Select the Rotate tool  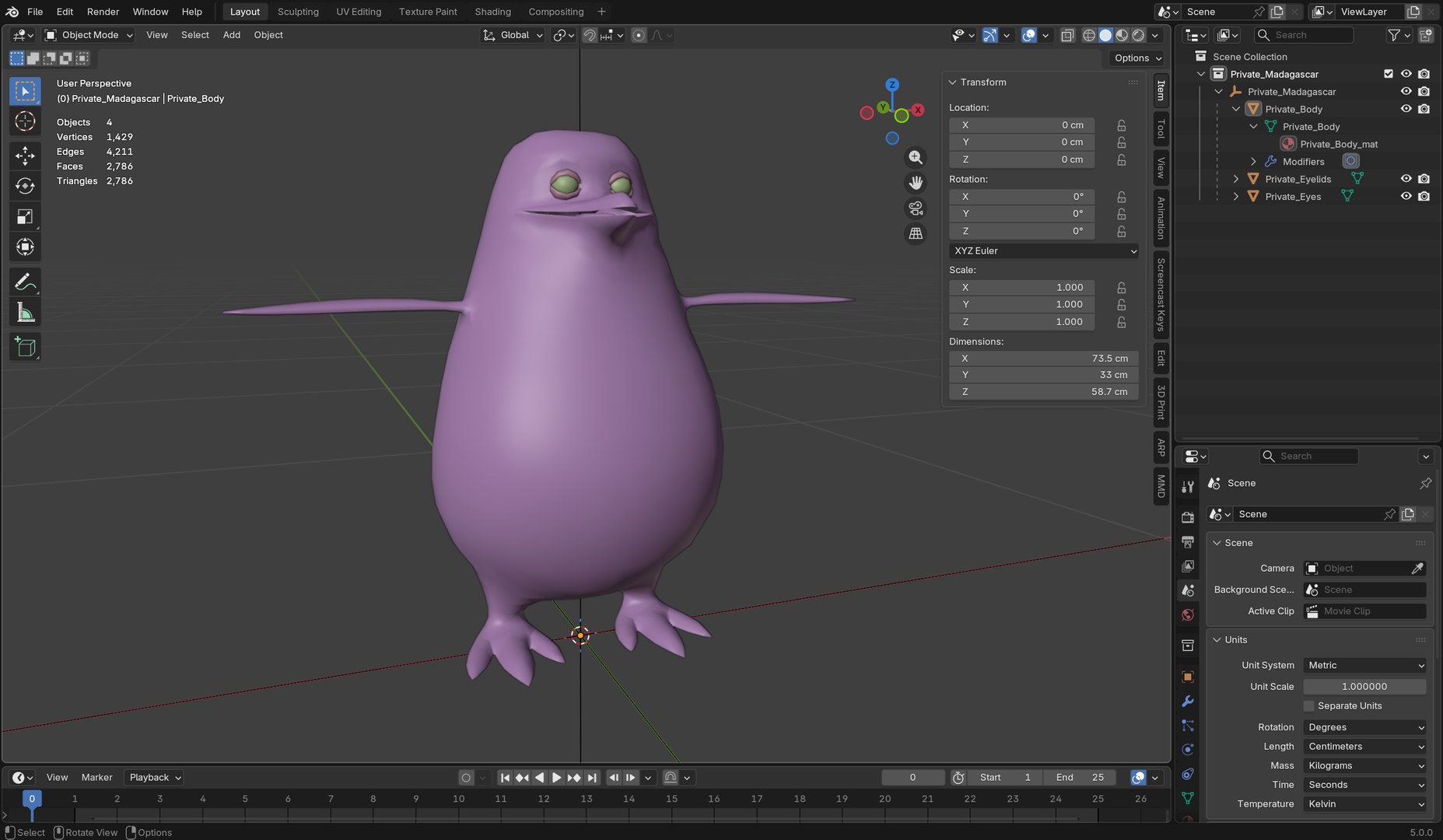tap(25, 186)
